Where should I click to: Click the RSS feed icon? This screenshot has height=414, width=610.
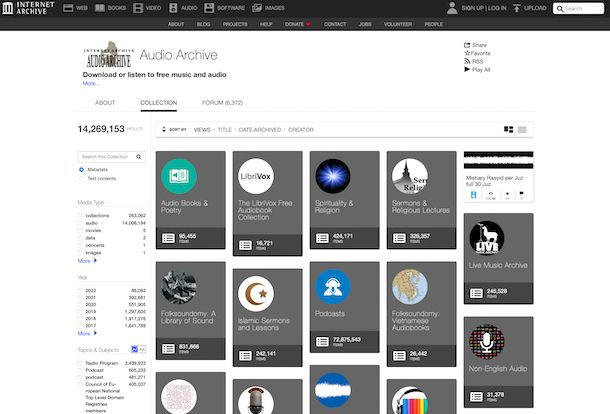(x=467, y=61)
